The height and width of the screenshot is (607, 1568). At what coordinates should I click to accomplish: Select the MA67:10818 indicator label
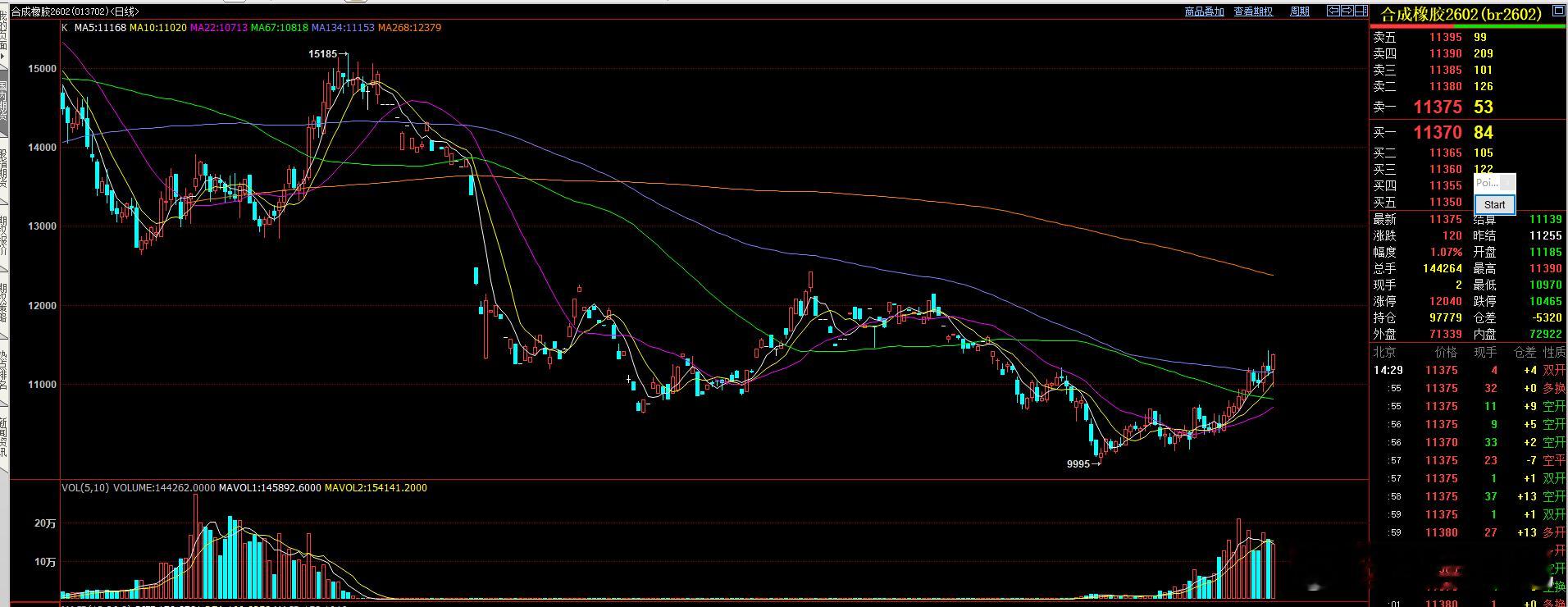(280, 28)
